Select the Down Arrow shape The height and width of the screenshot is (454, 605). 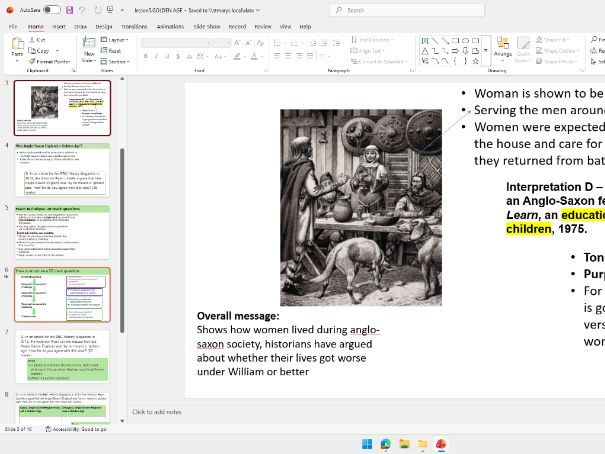tap(465, 51)
